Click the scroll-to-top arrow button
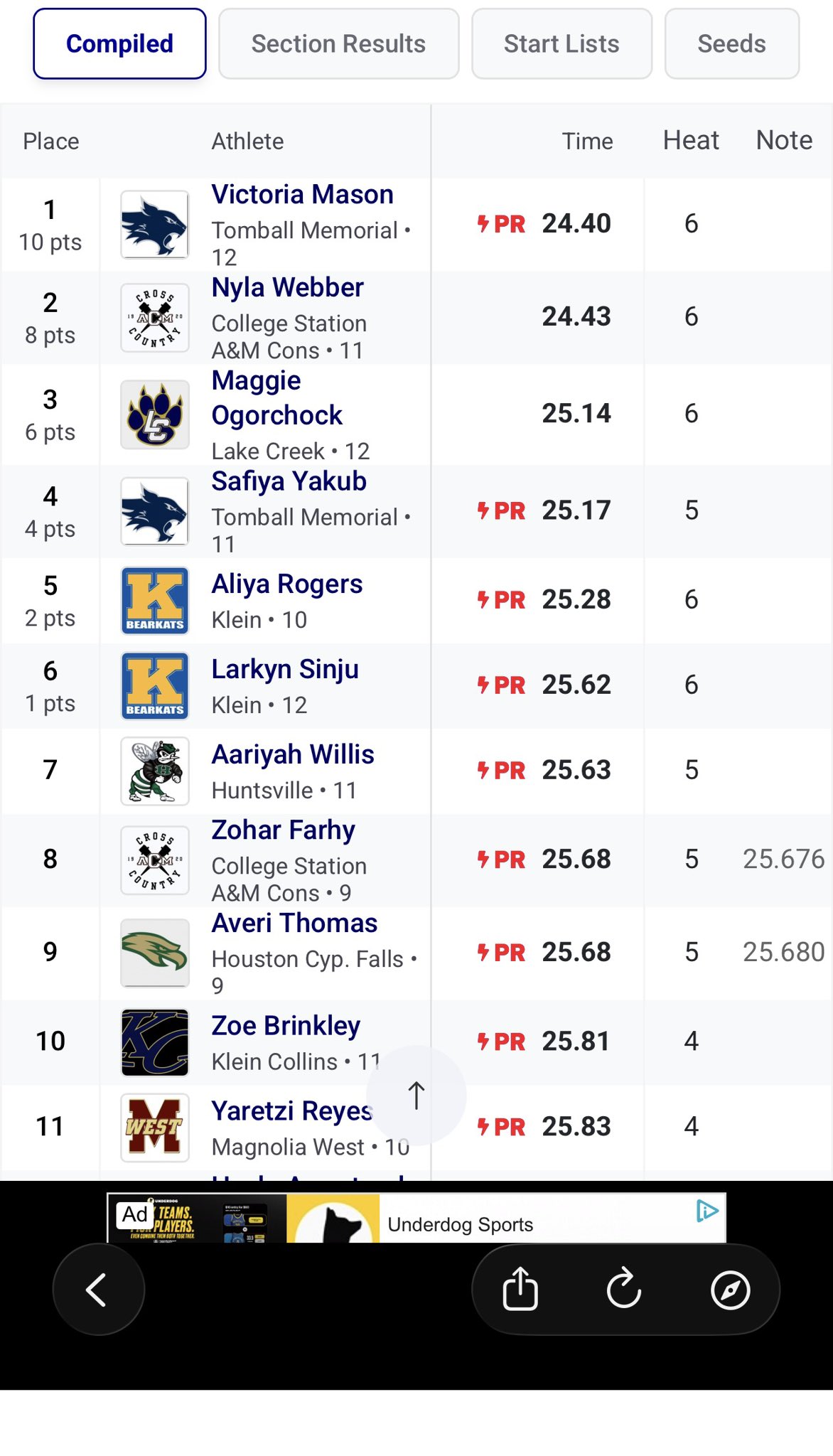This screenshot has height=1456, width=833. tap(416, 1096)
